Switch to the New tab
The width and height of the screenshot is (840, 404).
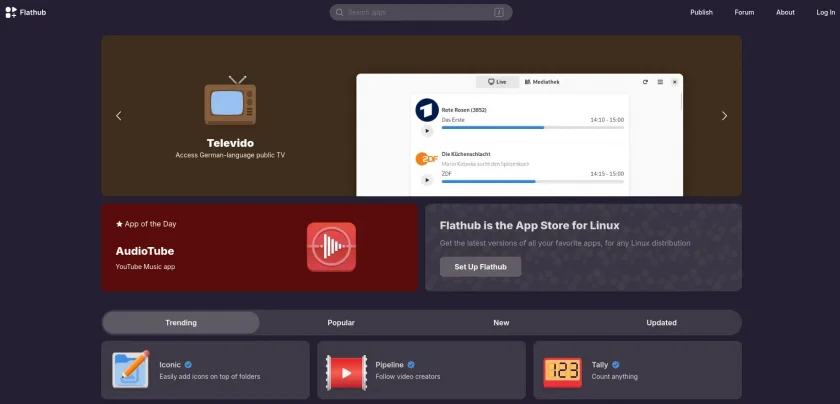tap(501, 323)
